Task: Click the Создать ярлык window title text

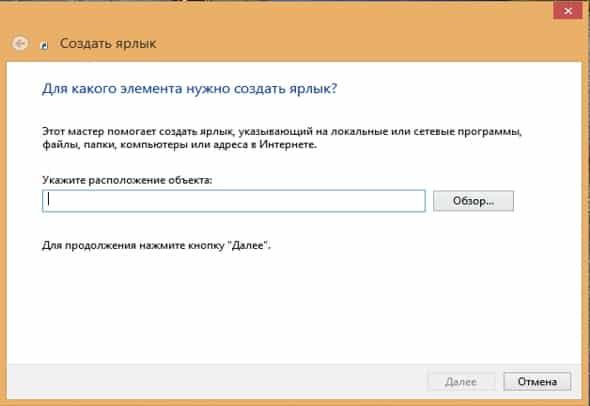Action: pyautogui.click(x=108, y=43)
